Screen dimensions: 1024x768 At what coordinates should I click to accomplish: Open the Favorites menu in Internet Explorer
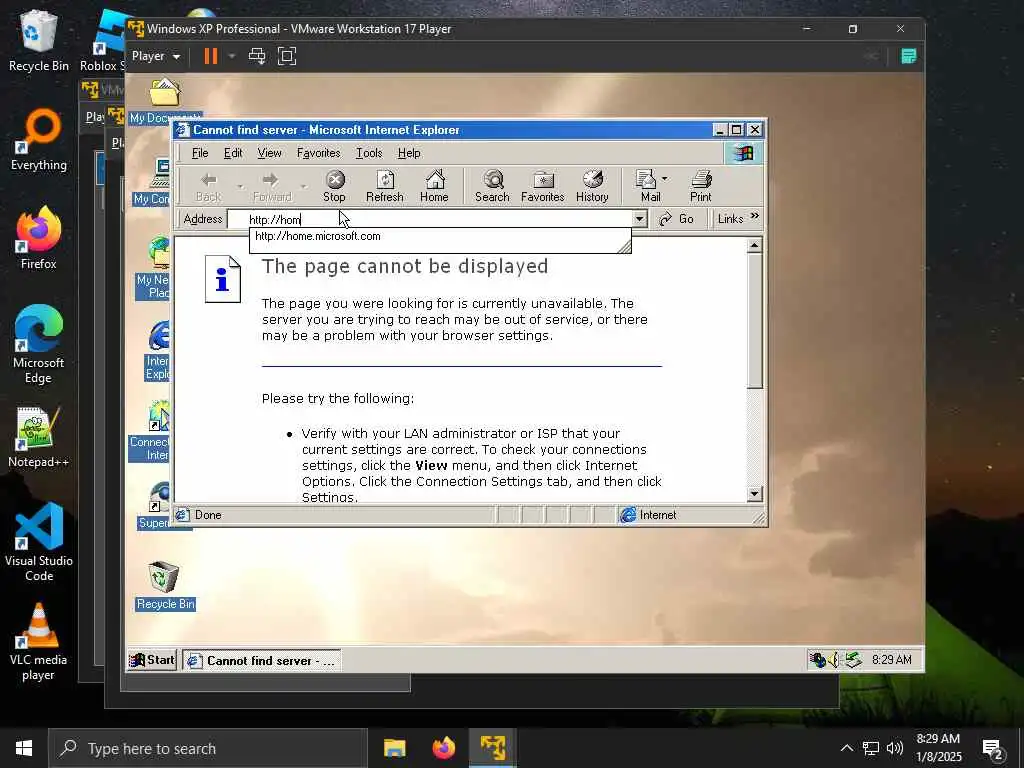319,153
